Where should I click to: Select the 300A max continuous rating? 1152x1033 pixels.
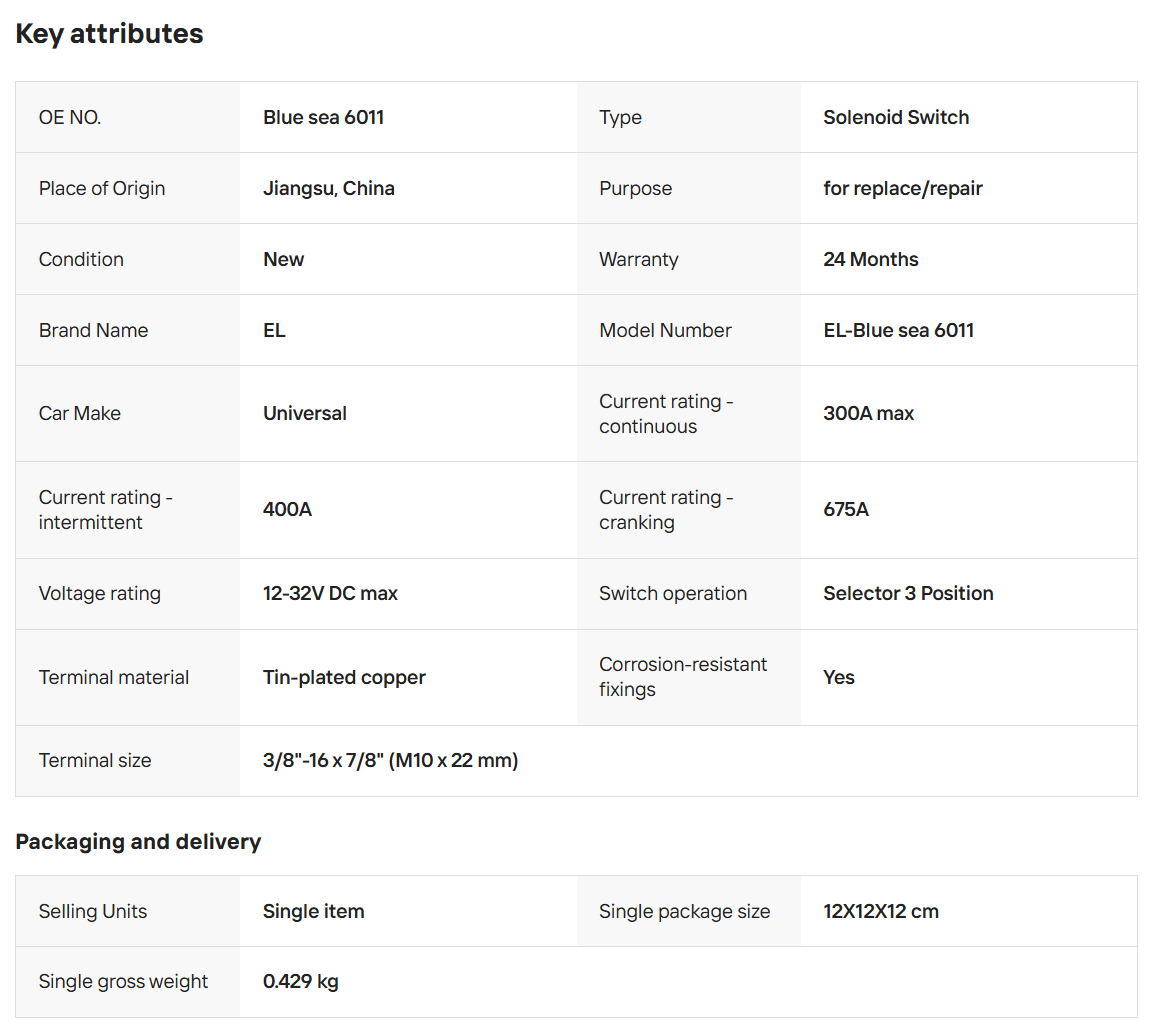868,413
